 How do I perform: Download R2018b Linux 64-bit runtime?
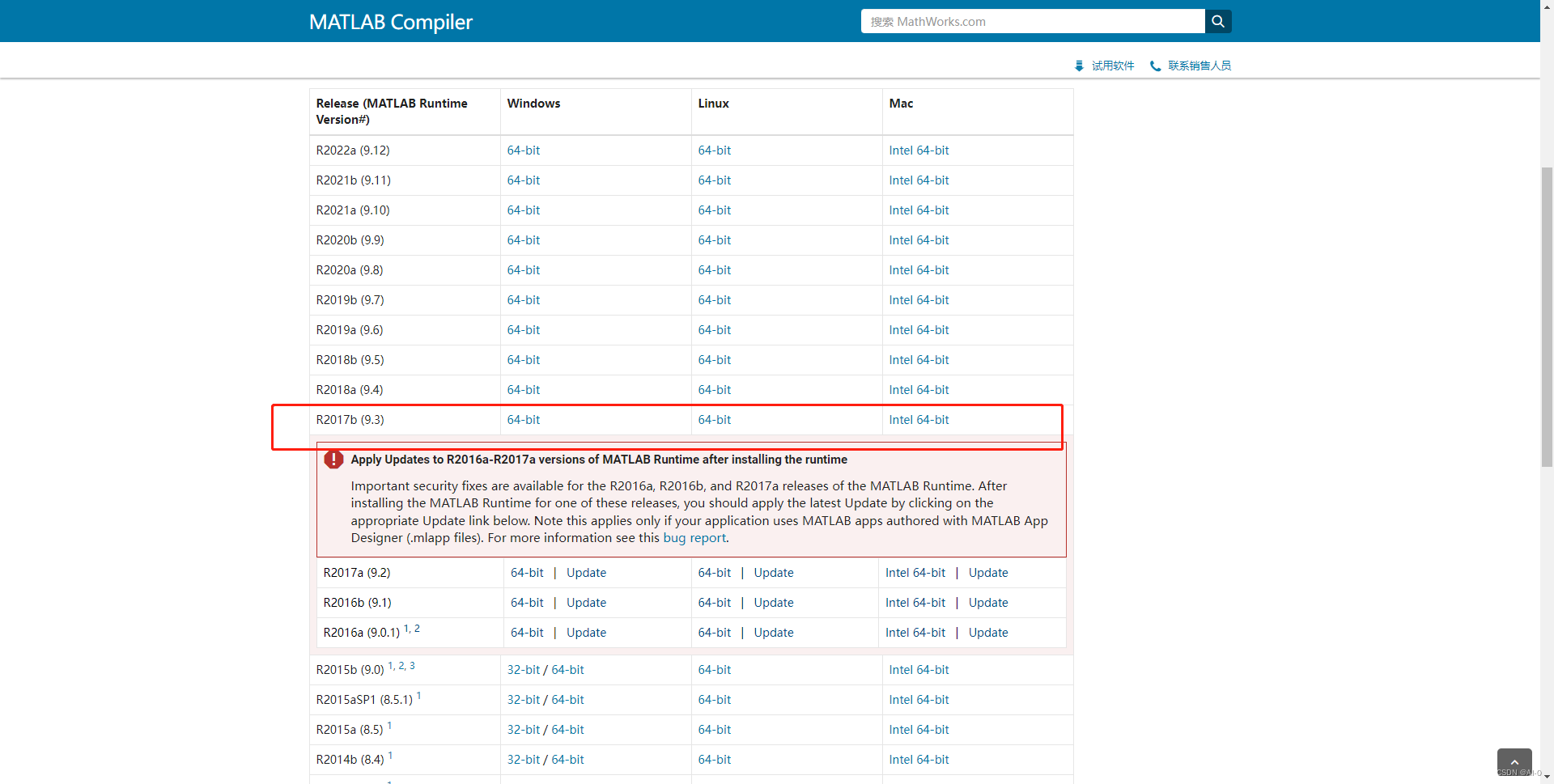(x=715, y=360)
